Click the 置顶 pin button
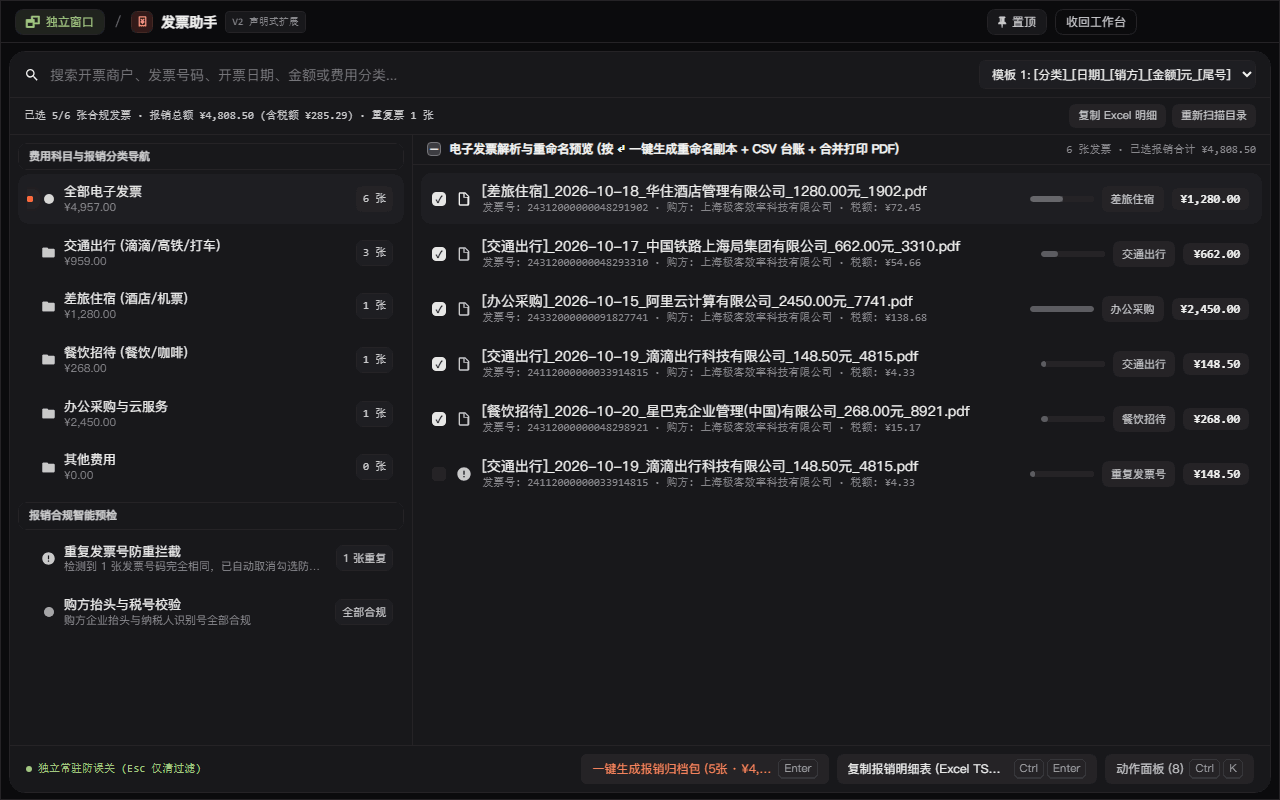The image size is (1280, 800). tap(1017, 22)
